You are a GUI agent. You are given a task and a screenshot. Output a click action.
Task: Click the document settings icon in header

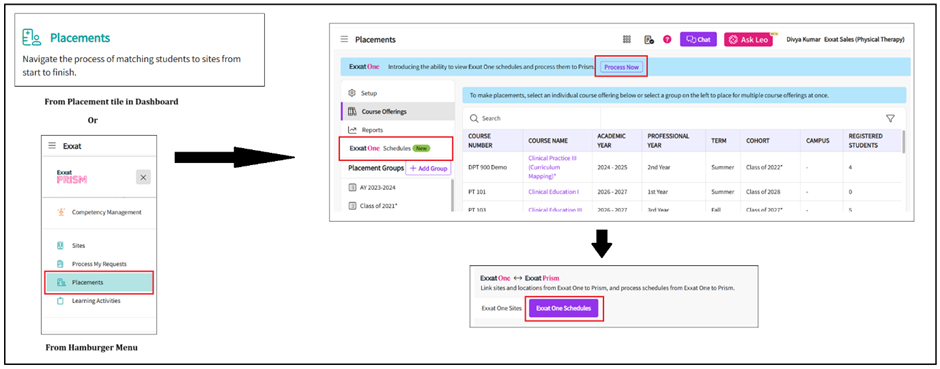click(648, 40)
